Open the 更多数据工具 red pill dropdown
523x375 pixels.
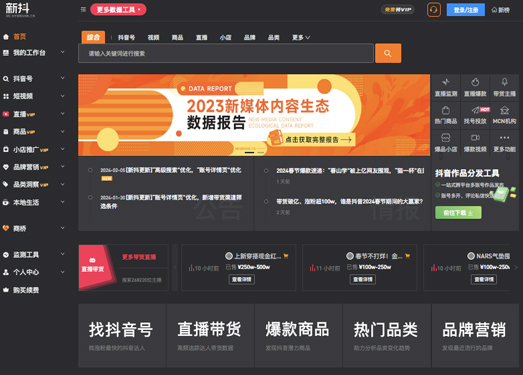(x=118, y=10)
